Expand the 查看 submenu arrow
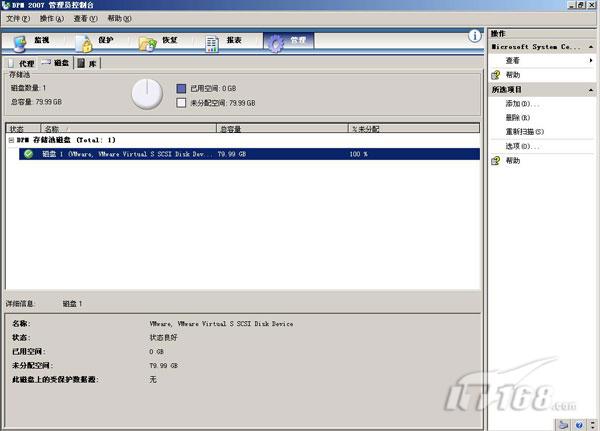Screen dimensions: 600x431 [591, 60]
